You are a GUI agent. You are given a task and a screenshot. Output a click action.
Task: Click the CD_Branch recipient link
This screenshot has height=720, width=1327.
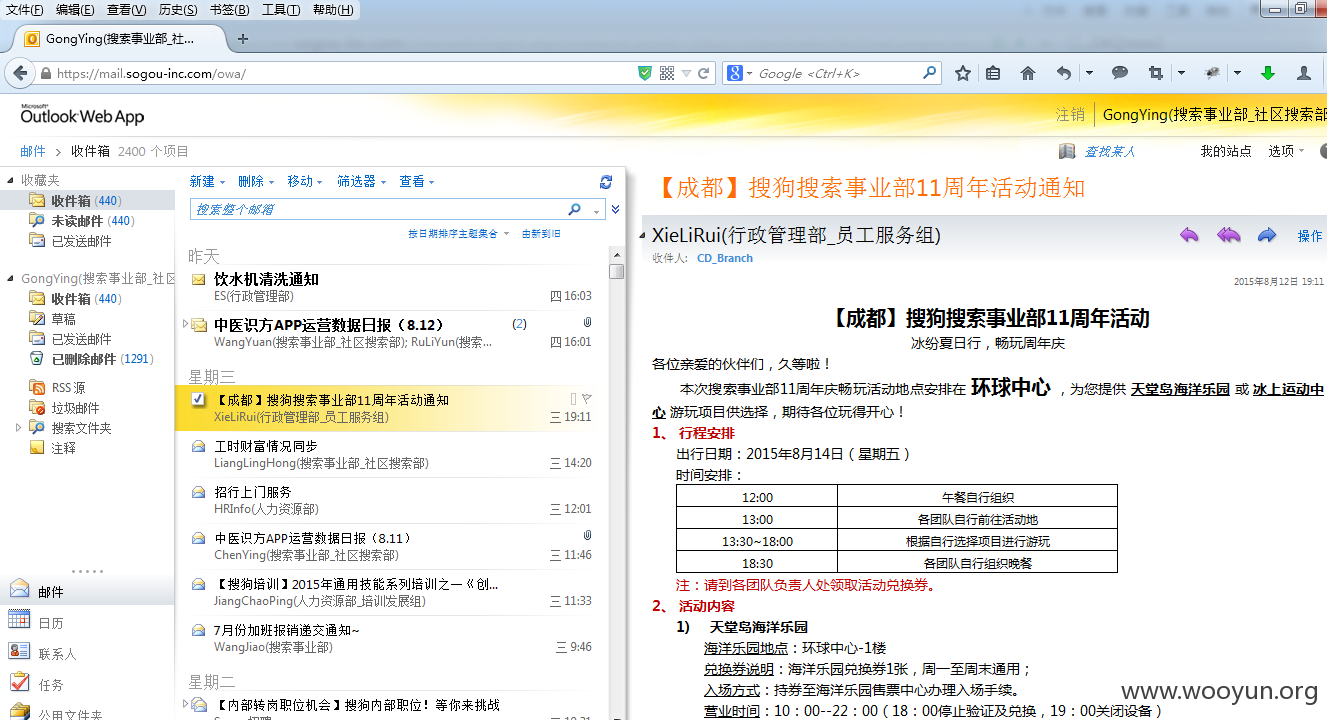725,258
